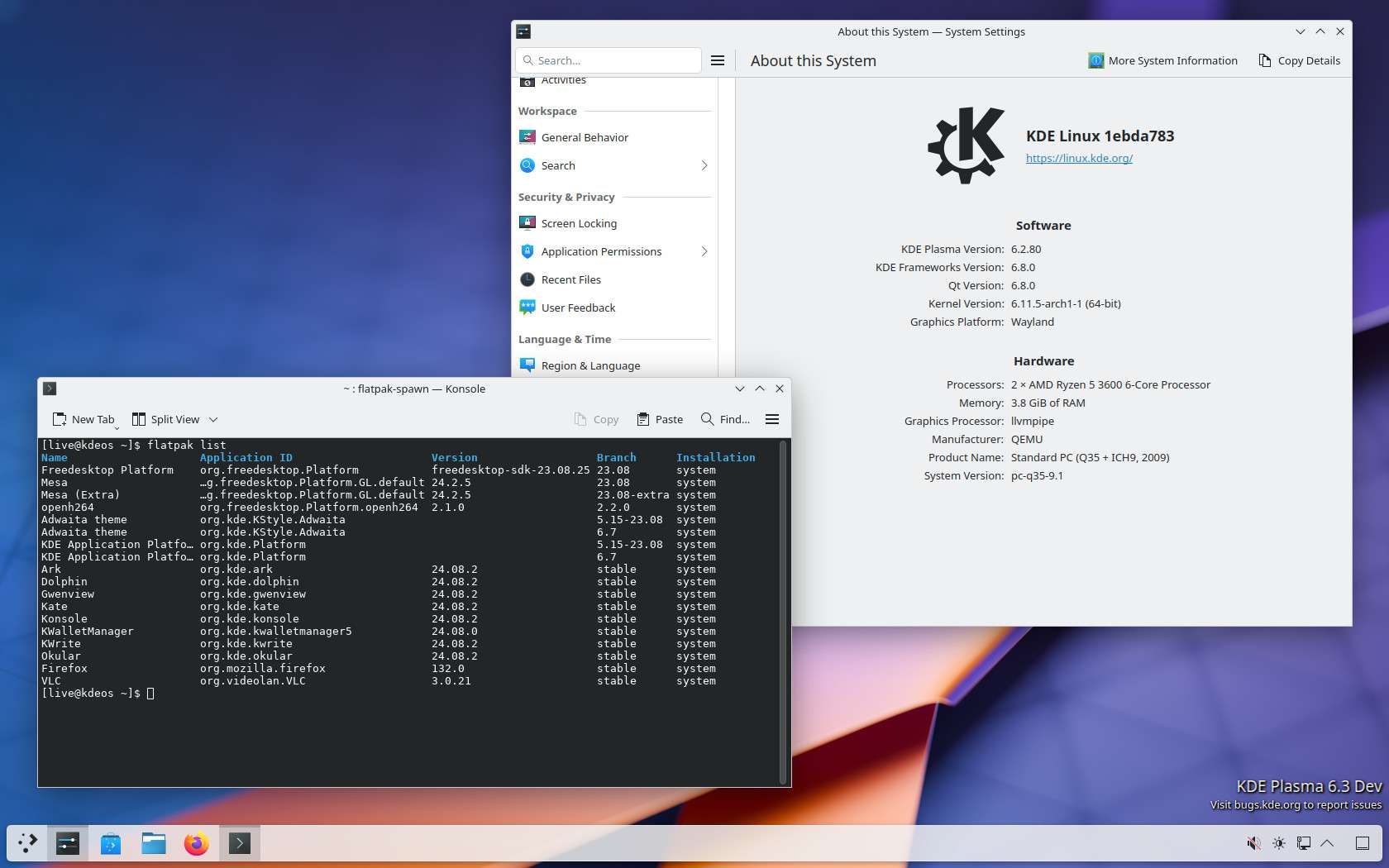Click the Find button in Konsole
Image resolution: width=1389 pixels, height=868 pixels.
coord(725,419)
